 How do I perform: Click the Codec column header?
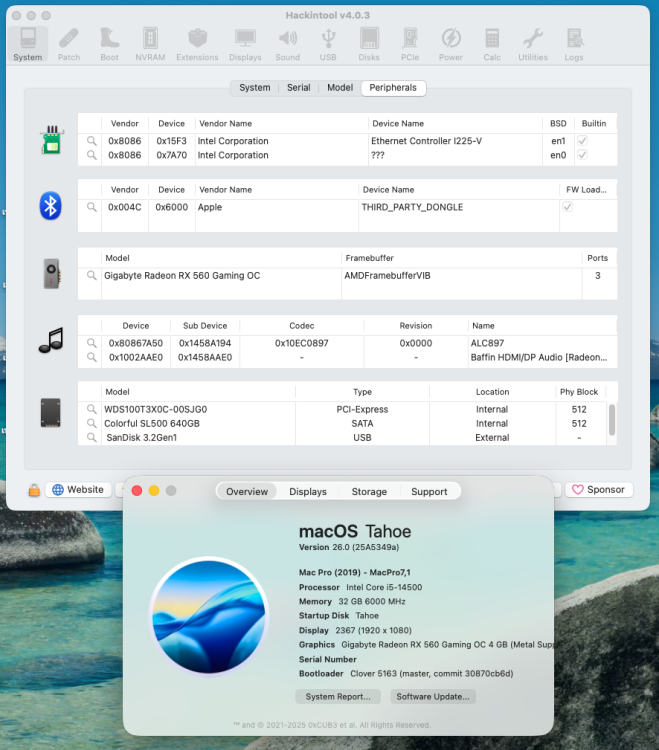click(301, 326)
